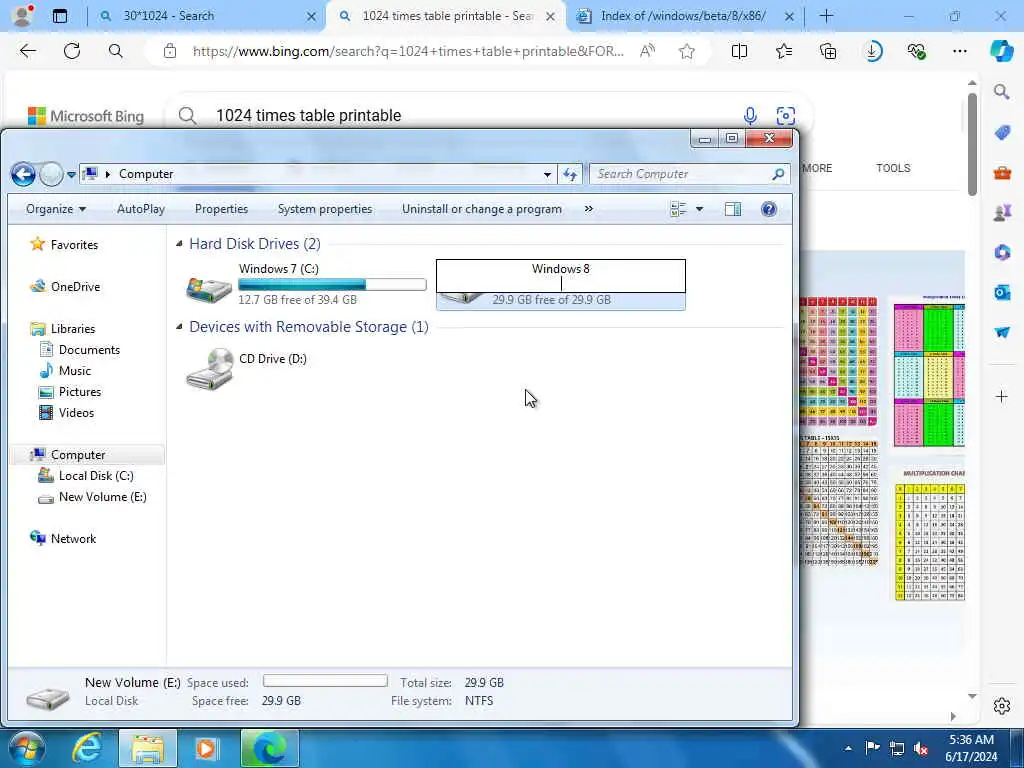
Task: Open a new Edge browser tab
Action: [826, 16]
